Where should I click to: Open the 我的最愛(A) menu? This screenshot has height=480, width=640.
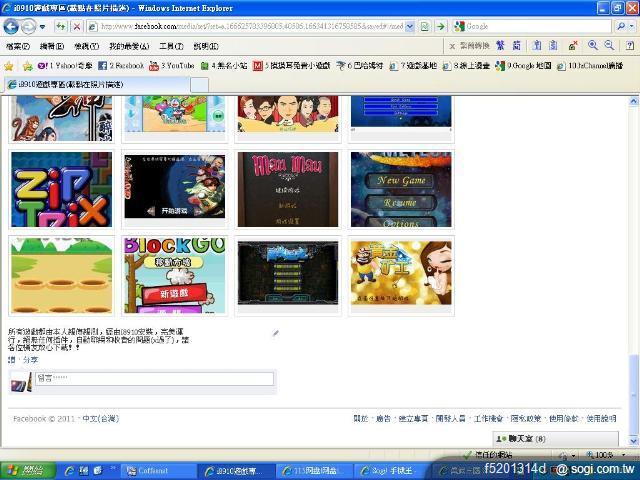(x=129, y=47)
